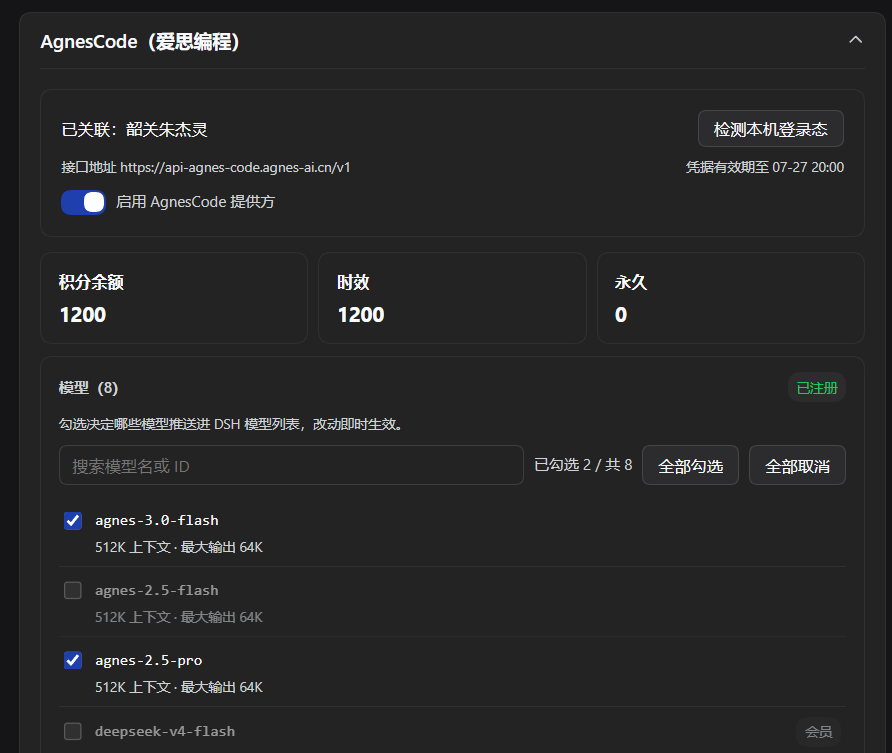Click the 已关联:韶关朱杰灵 text
892x753 pixels.
point(134,130)
